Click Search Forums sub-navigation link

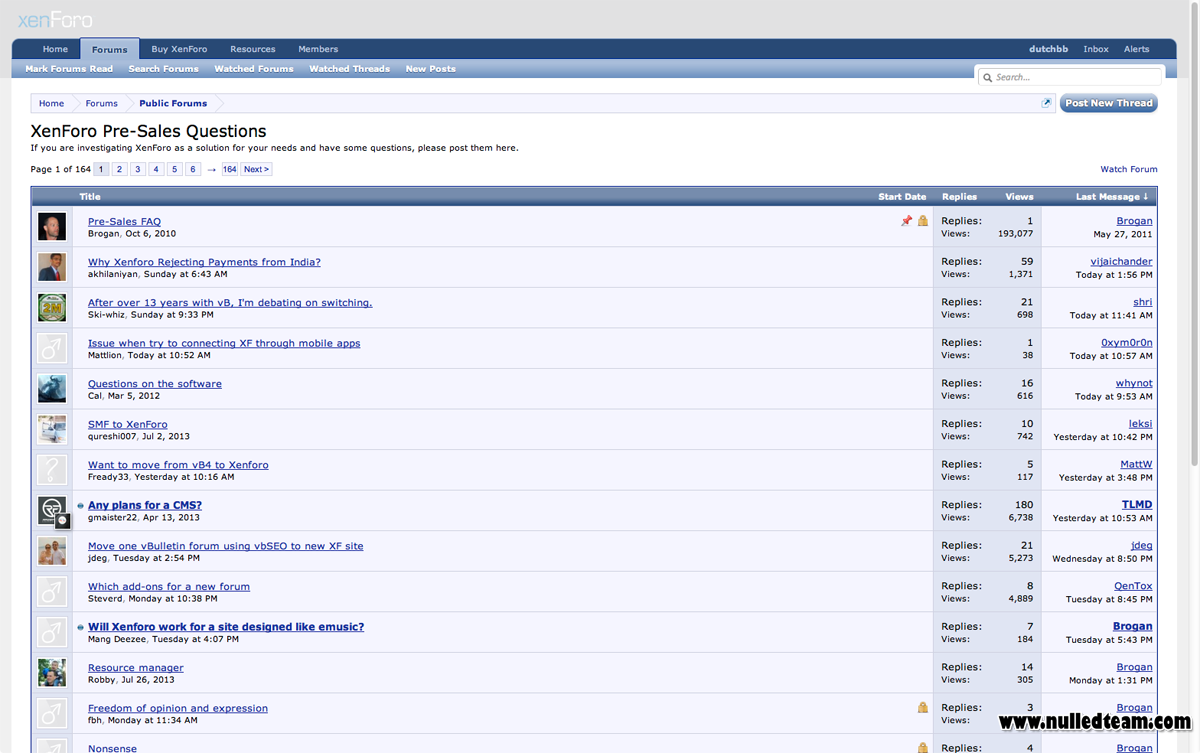(163, 69)
